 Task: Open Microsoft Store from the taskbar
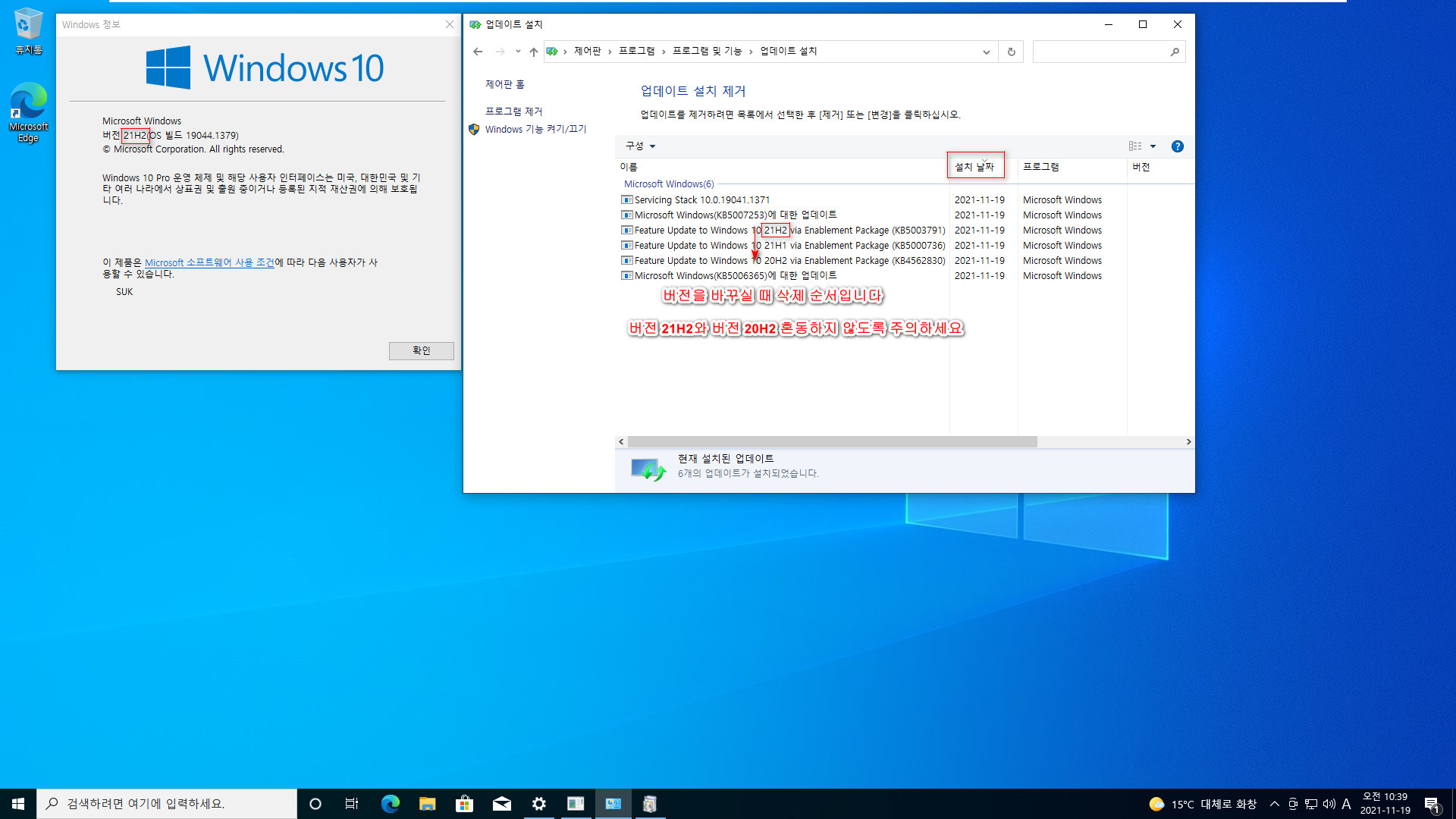coord(464,804)
